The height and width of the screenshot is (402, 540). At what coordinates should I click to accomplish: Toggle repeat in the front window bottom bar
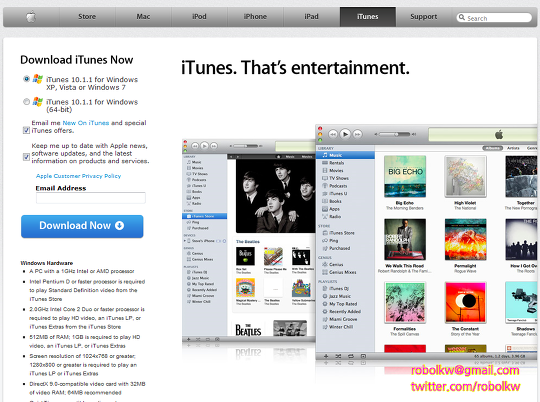[351, 356]
